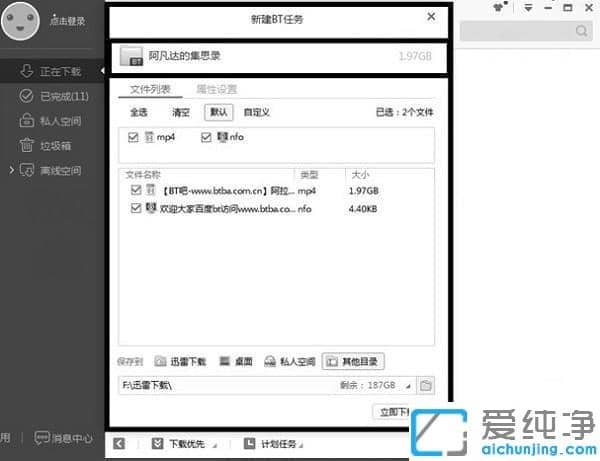Open 私人空间 in the sidebar
Viewport: 600px width, 461px height.
point(51,121)
